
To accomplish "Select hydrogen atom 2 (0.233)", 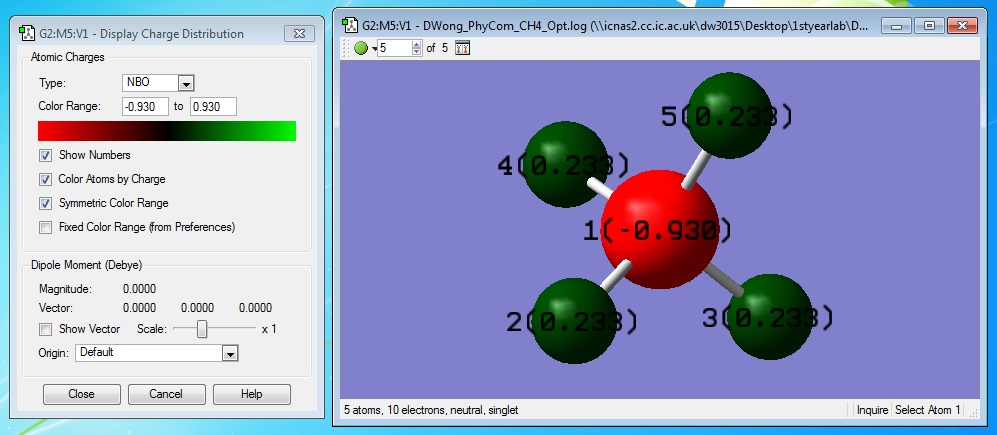I will (x=574, y=321).
